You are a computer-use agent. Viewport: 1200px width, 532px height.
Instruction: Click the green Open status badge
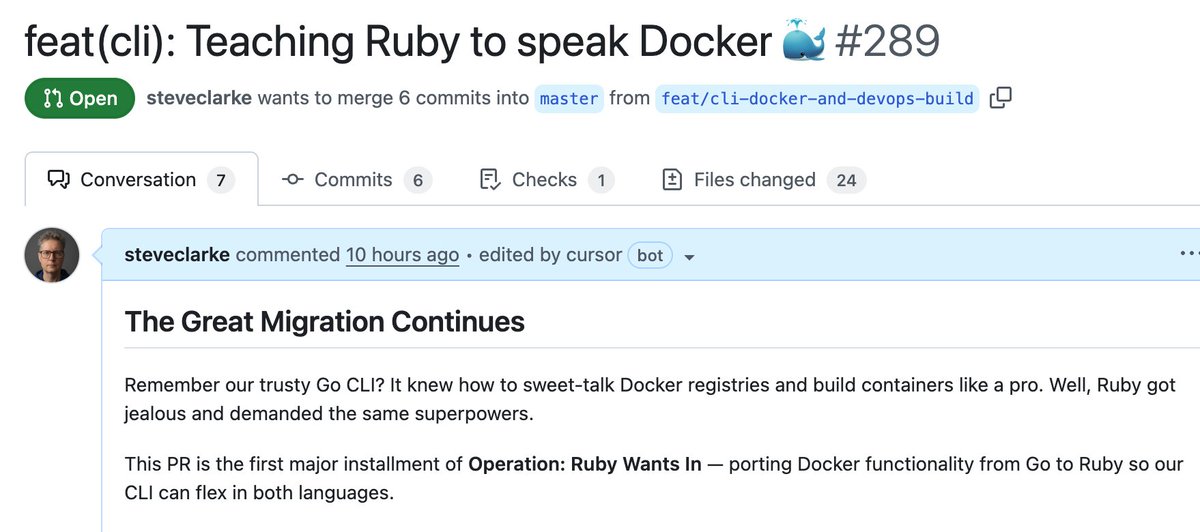click(x=80, y=99)
